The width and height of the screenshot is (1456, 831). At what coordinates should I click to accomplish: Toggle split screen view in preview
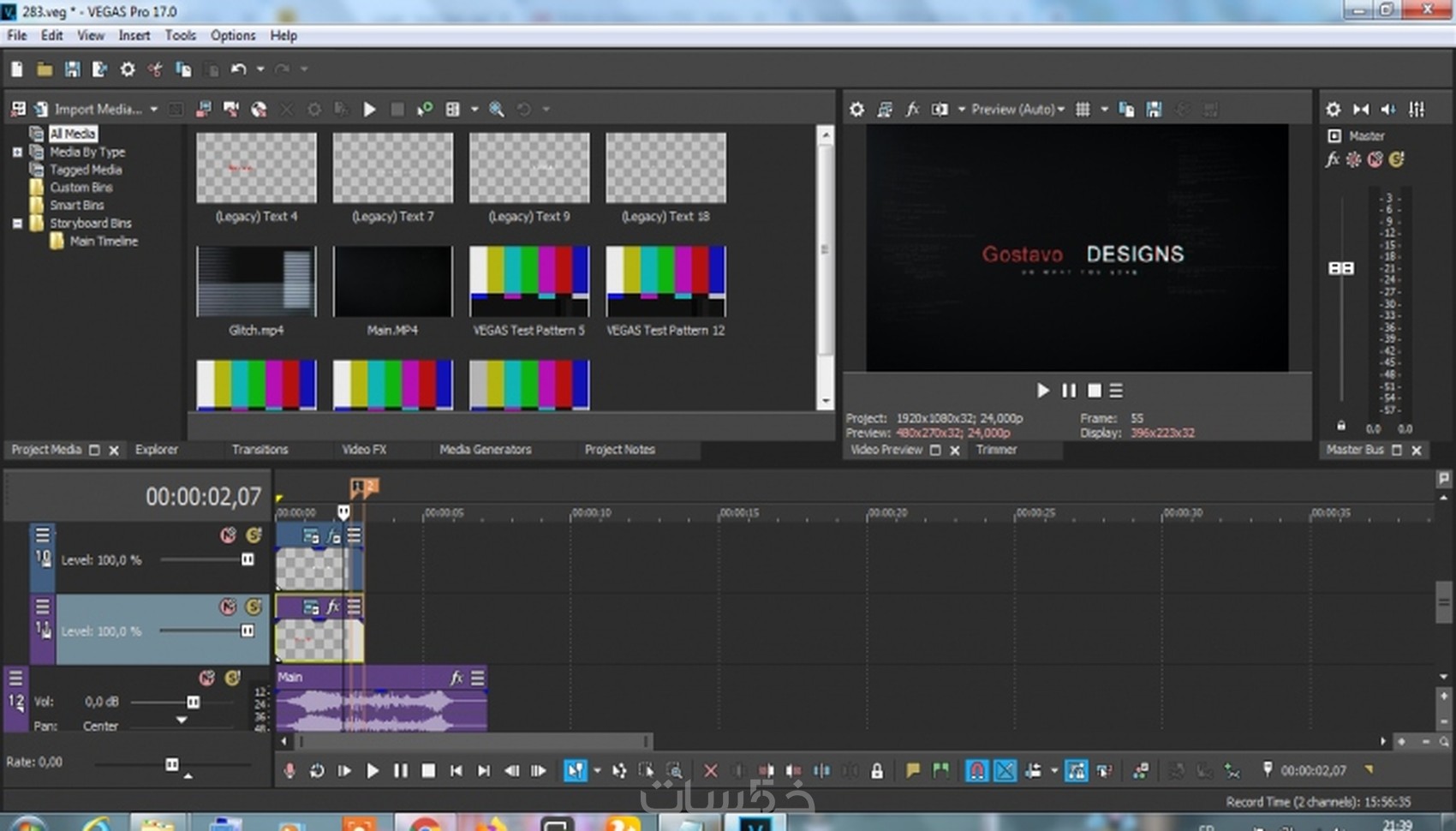click(940, 109)
